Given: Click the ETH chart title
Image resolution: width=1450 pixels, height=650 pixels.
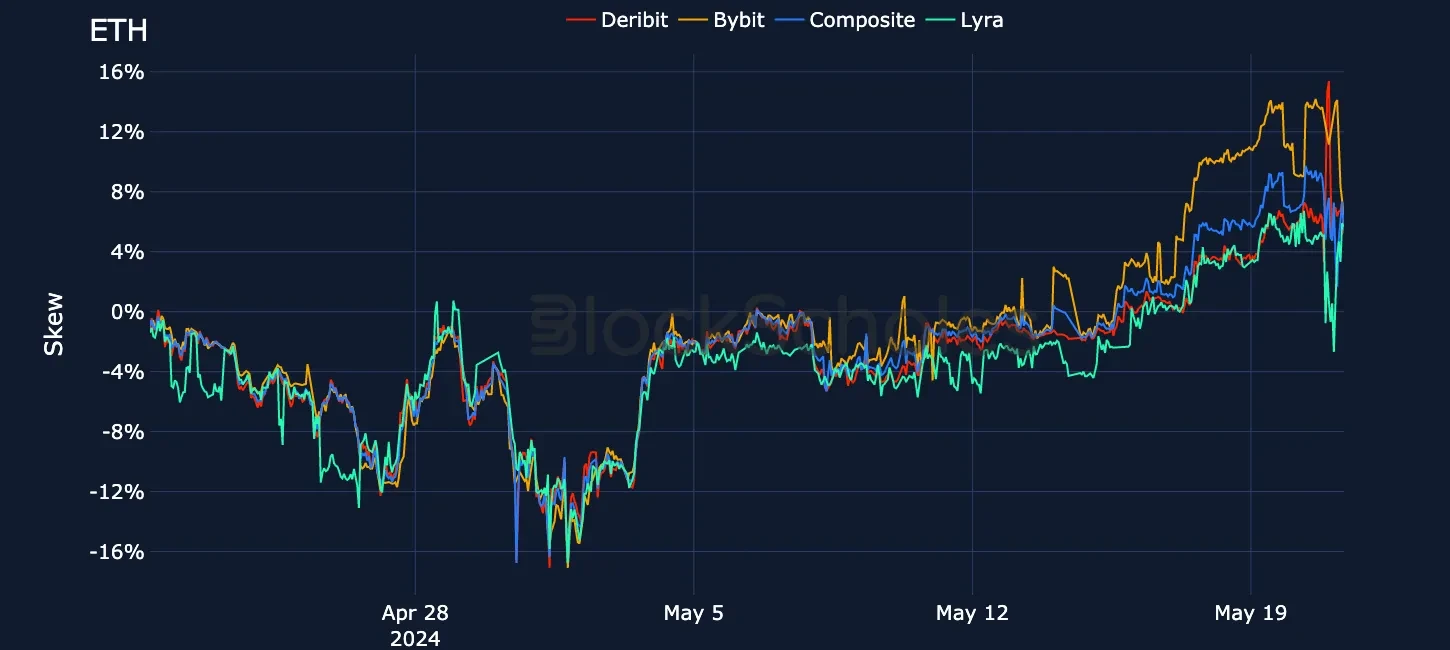Looking at the screenshot, I should (x=117, y=31).
